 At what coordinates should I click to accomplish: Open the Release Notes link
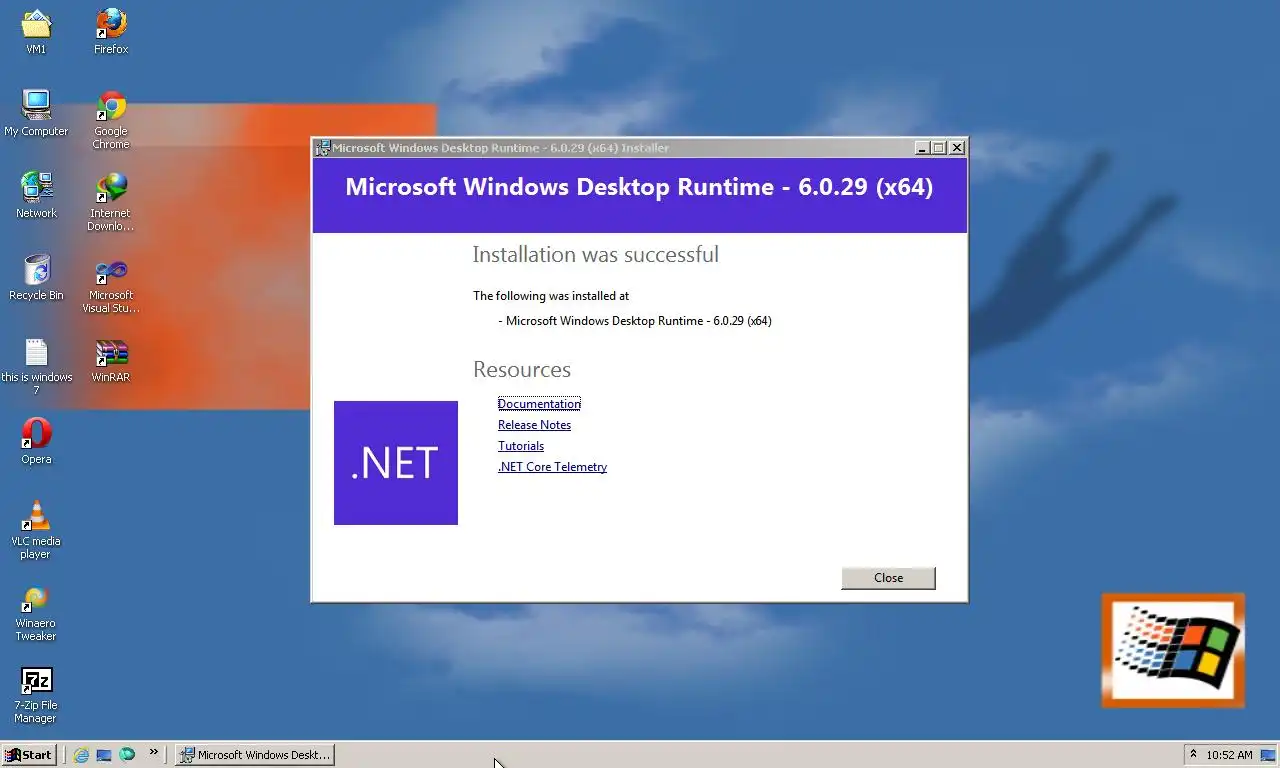535,425
